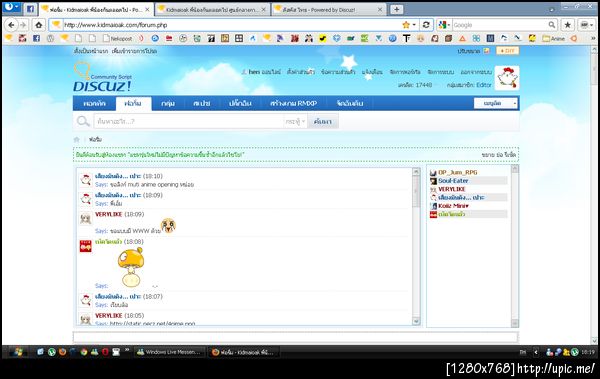
Task: Click the forum search text field
Action: (189, 121)
